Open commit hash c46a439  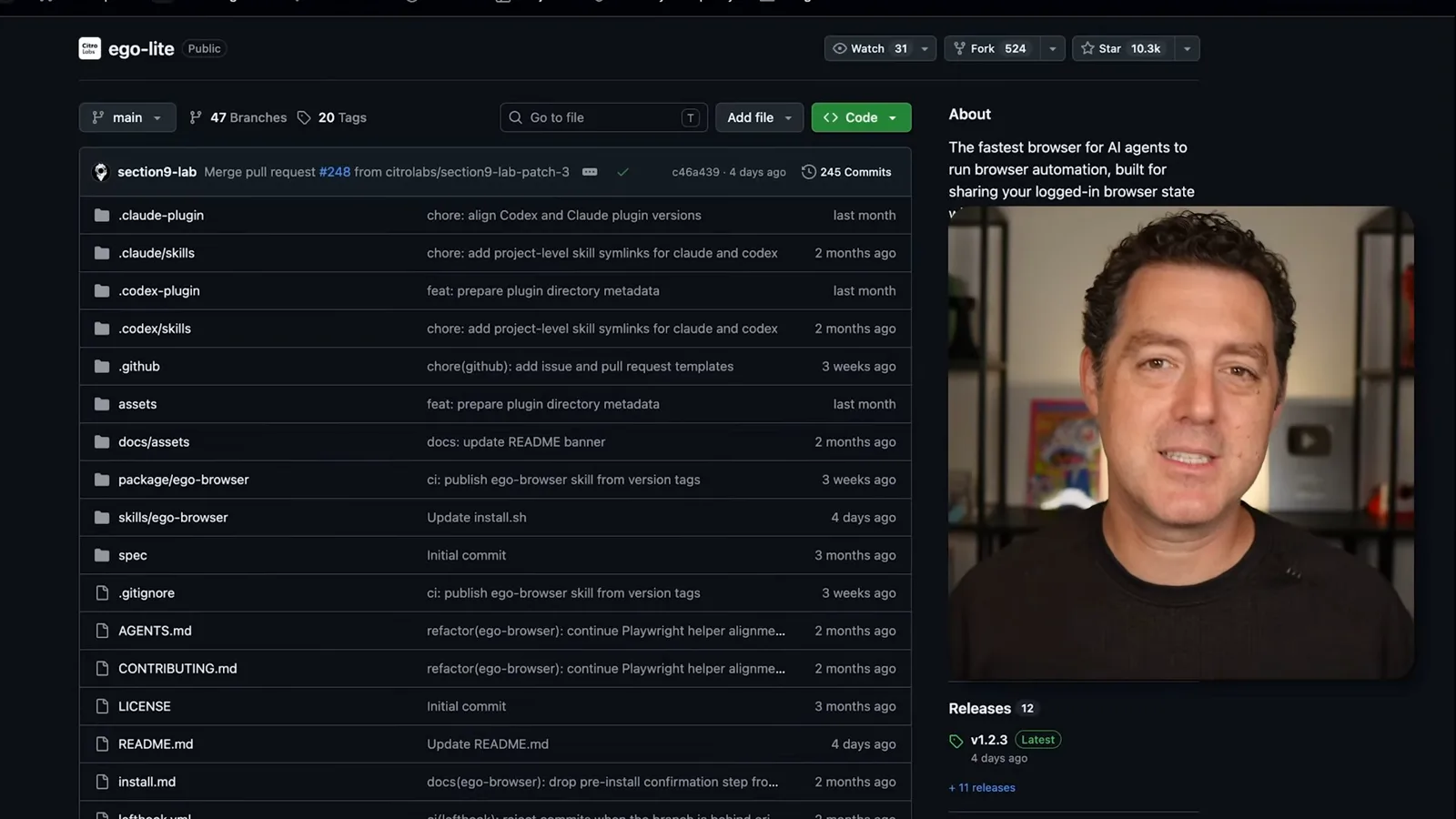(695, 172)
